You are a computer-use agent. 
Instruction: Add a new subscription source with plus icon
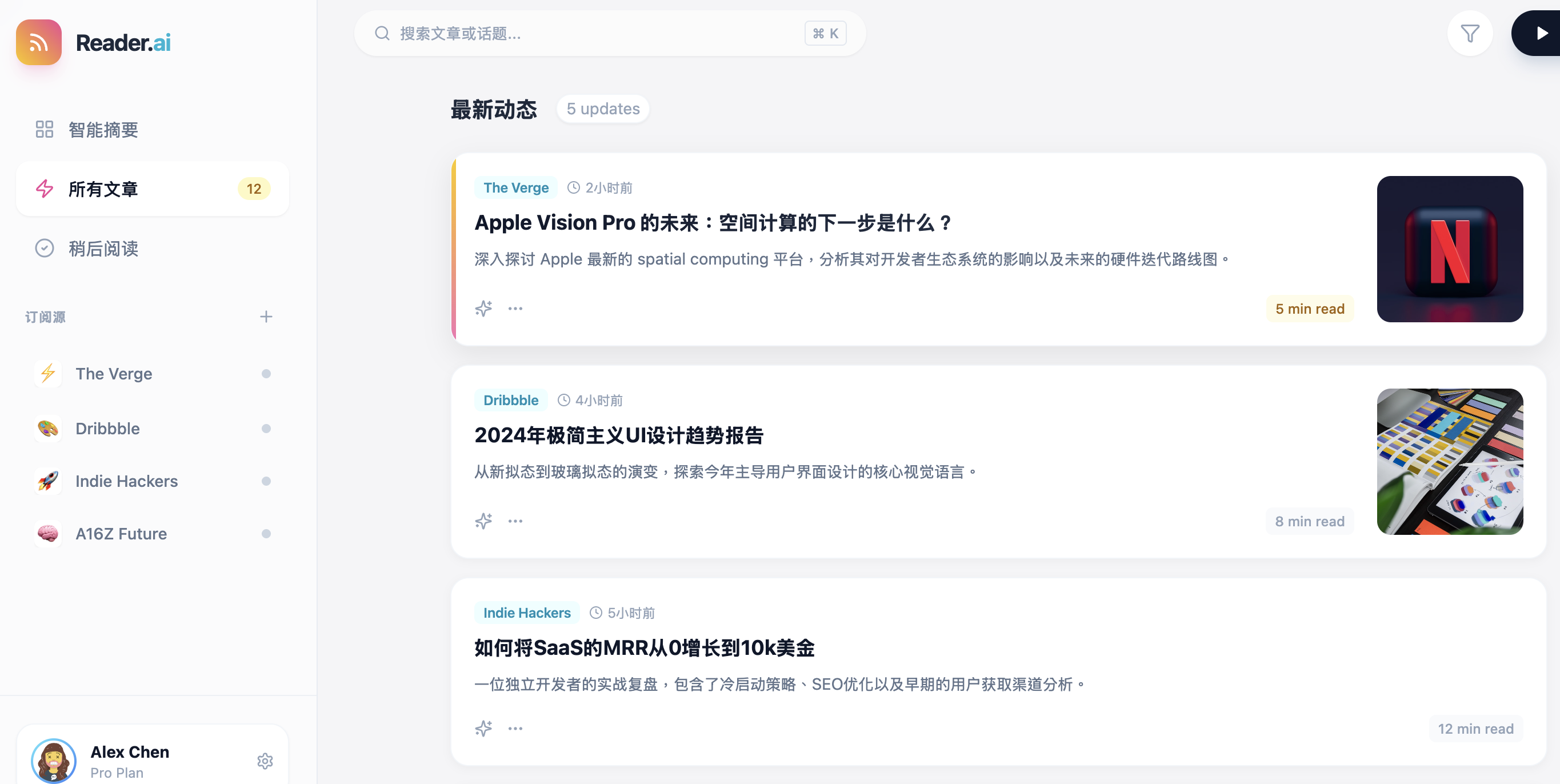[x=266, y=317]
